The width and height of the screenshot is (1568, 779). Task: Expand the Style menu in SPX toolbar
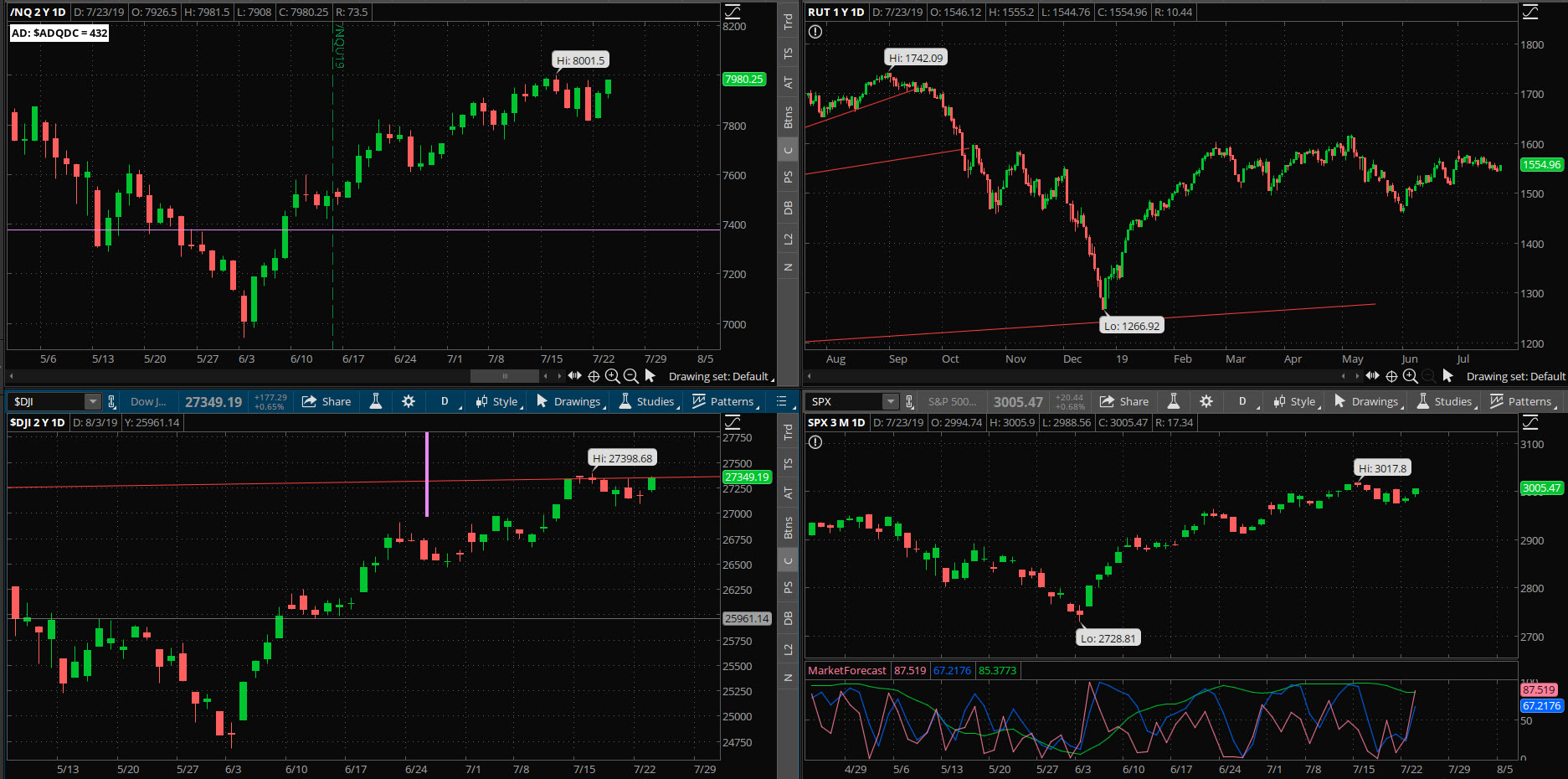1297,401
